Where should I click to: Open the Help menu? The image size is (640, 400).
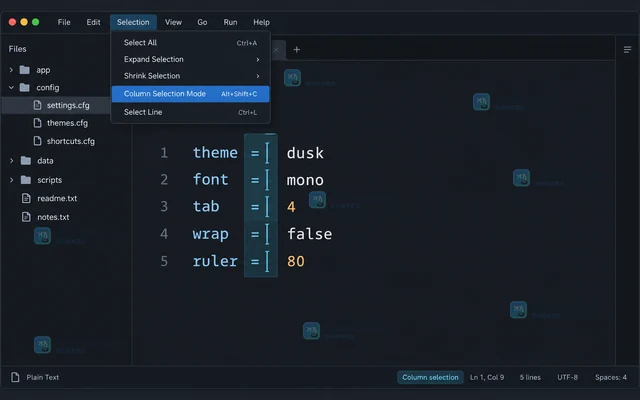point(261,22)
